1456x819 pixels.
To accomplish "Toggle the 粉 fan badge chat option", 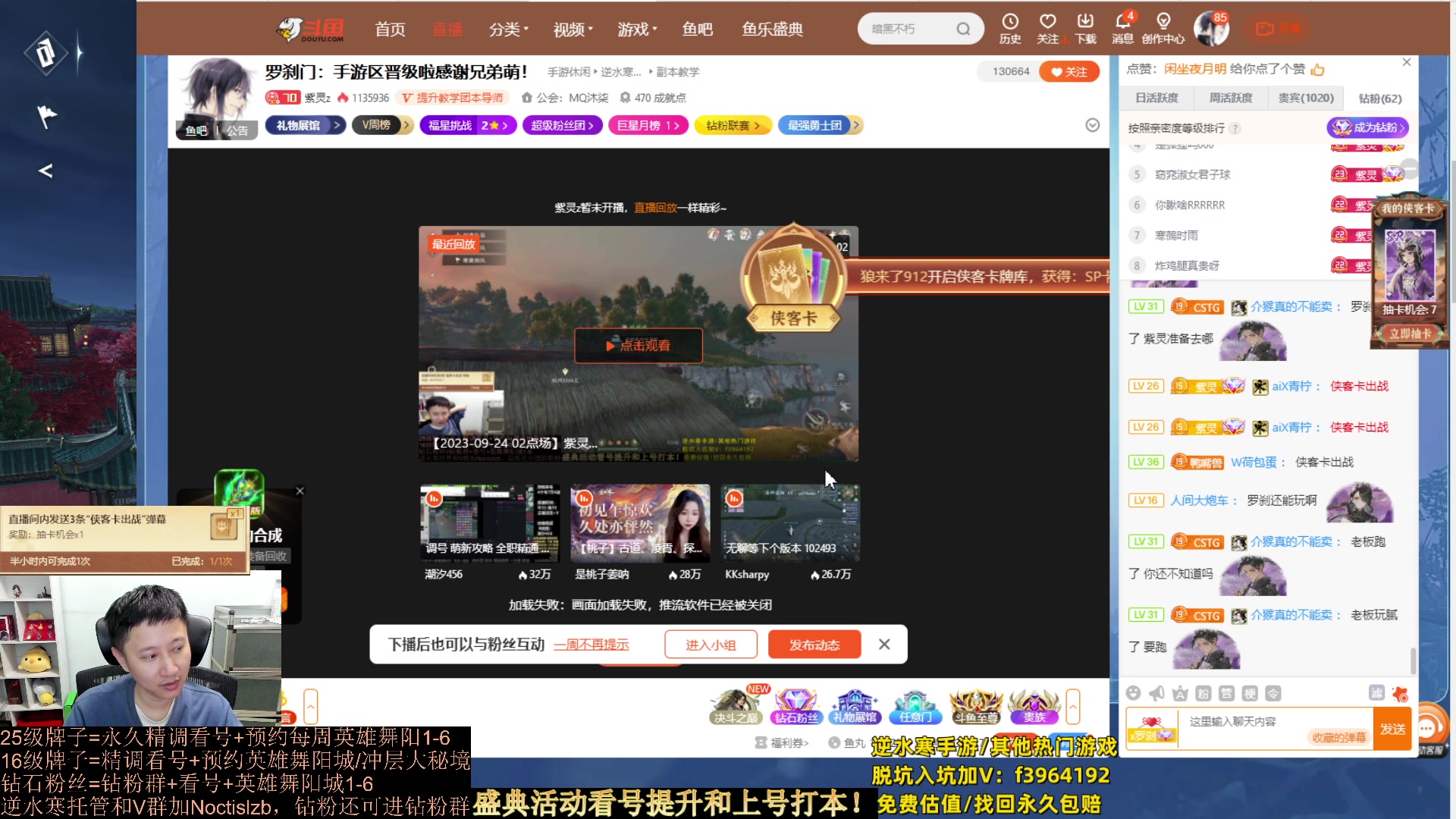I will [1203, 693].
